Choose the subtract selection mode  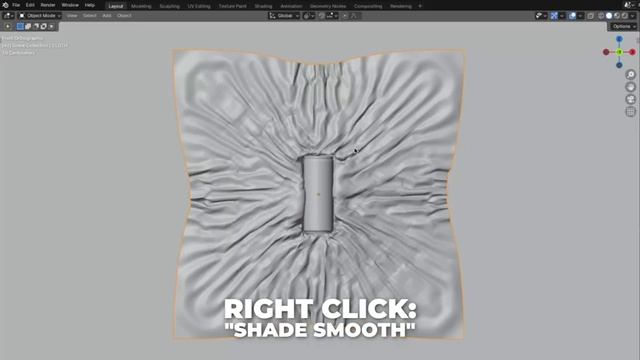pos(36,26)
